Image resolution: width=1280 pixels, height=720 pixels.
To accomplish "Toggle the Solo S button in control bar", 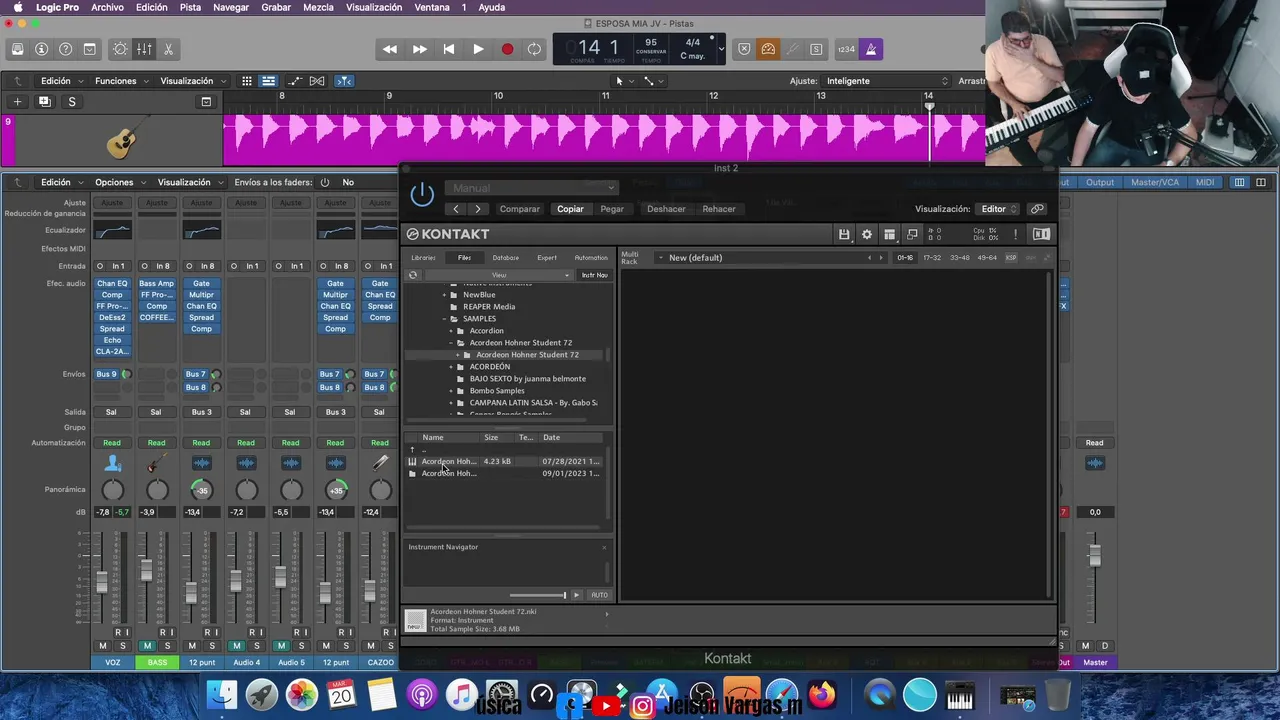I will (816, 49).
